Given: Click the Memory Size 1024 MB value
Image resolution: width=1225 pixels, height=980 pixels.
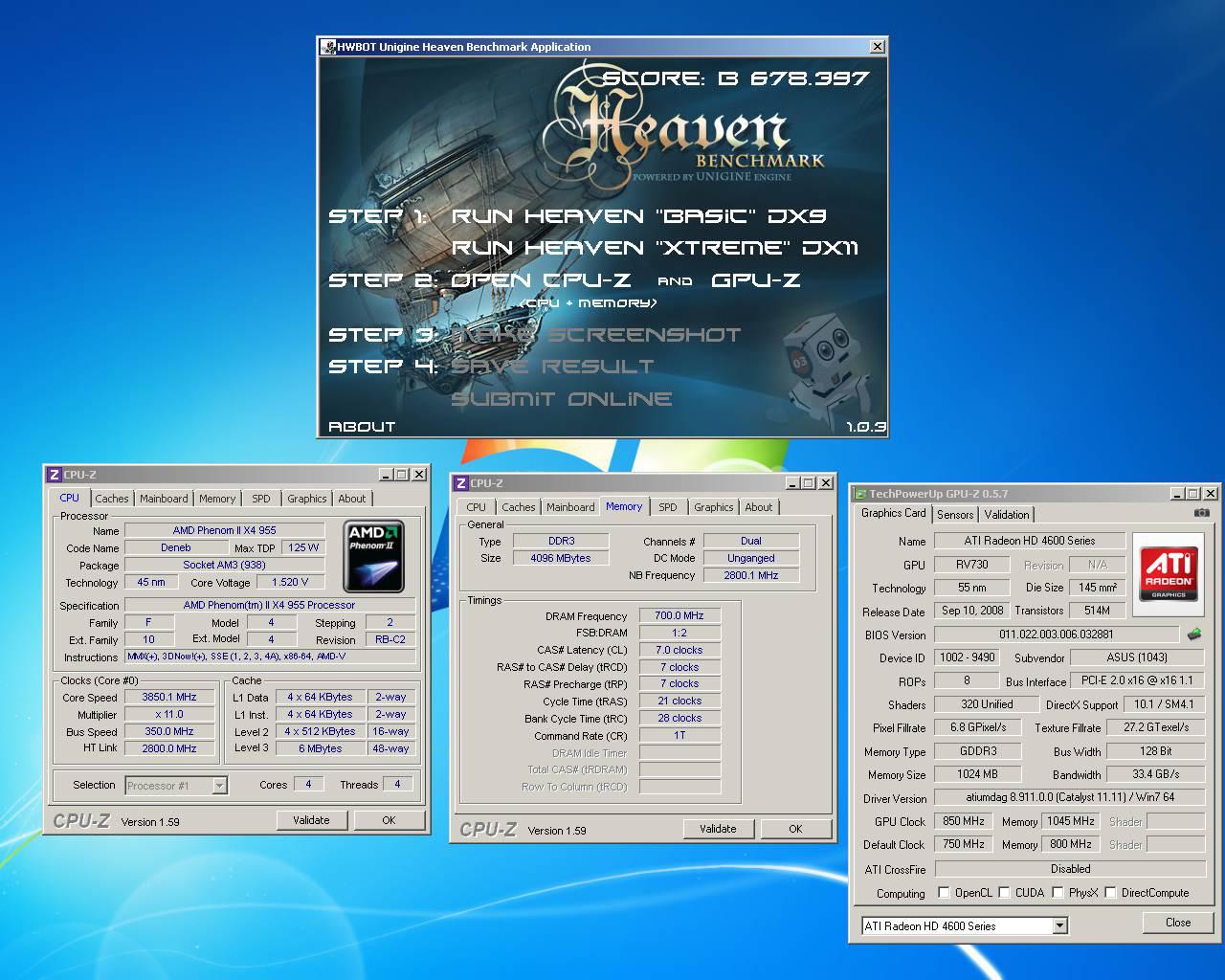Looking at the screenshot, I should 977,774.
